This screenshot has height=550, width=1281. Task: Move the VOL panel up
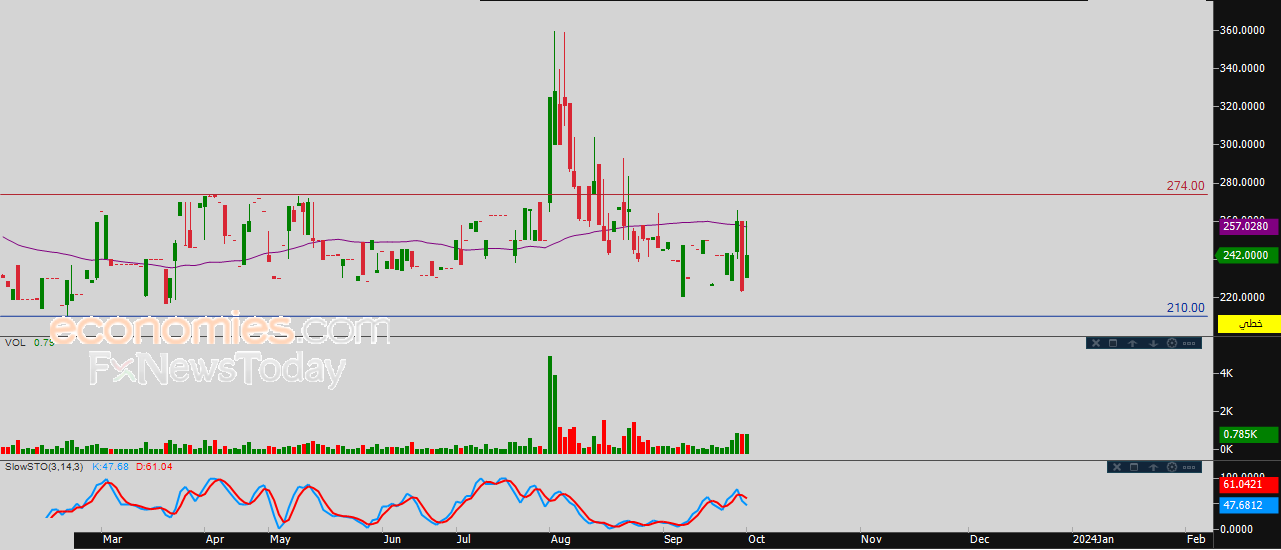(x=1132, y=343)
